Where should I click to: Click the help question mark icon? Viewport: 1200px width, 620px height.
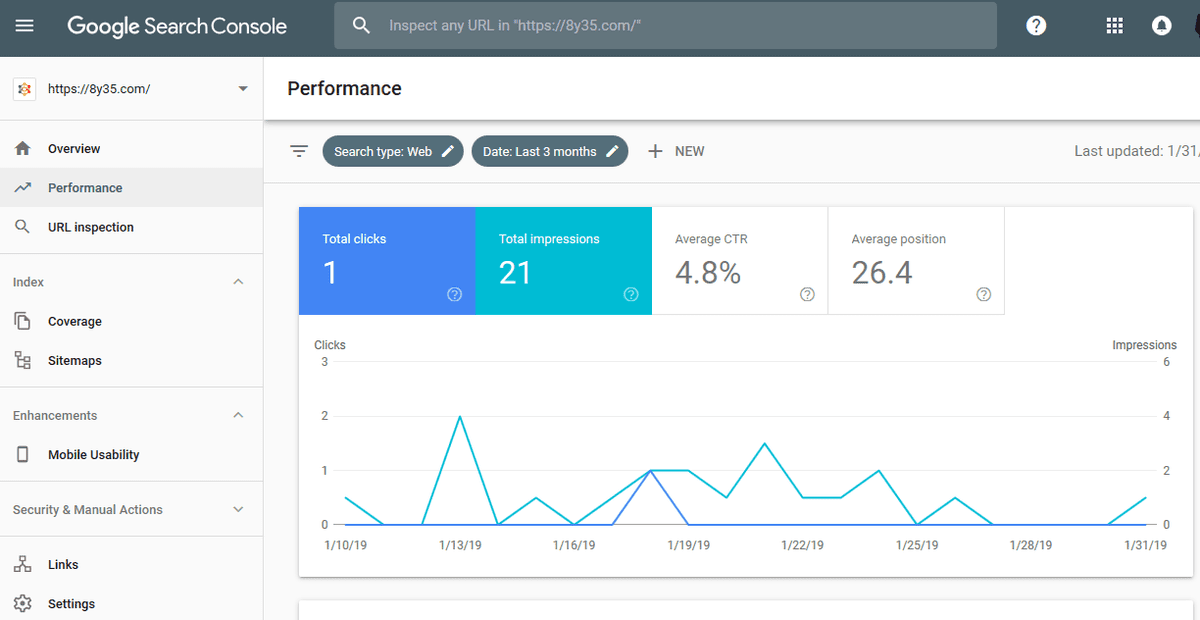[1036, 26]
